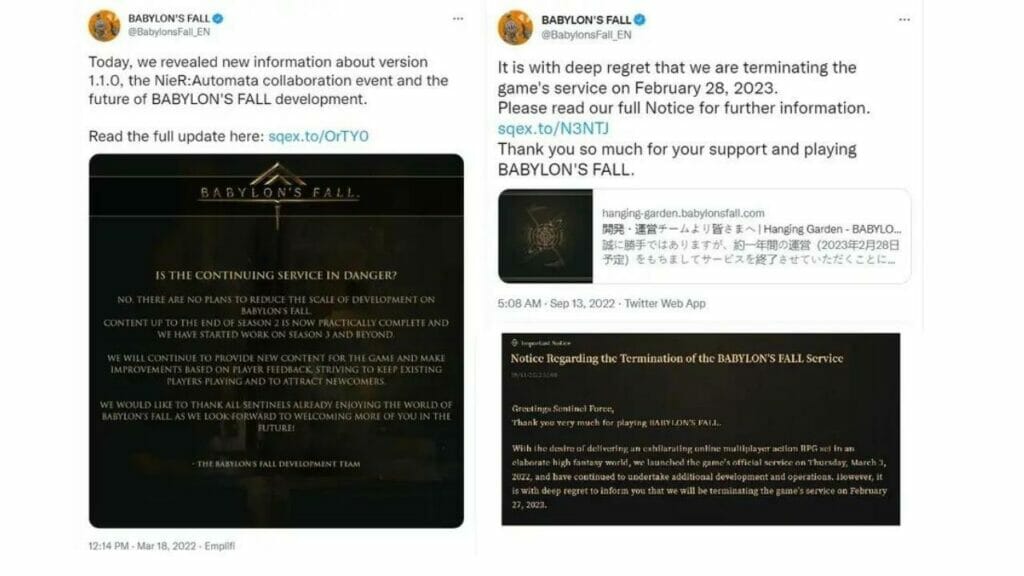Open the 'Is the continuing service in danger?' image

pos(276,341)
